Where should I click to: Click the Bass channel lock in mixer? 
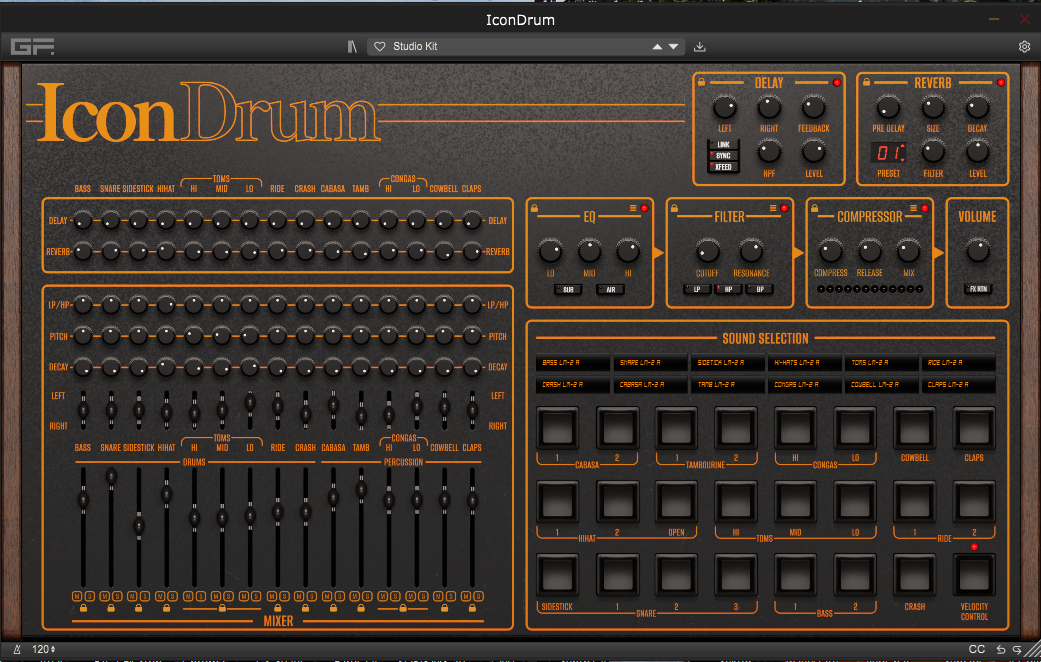(x=83, y=608)
